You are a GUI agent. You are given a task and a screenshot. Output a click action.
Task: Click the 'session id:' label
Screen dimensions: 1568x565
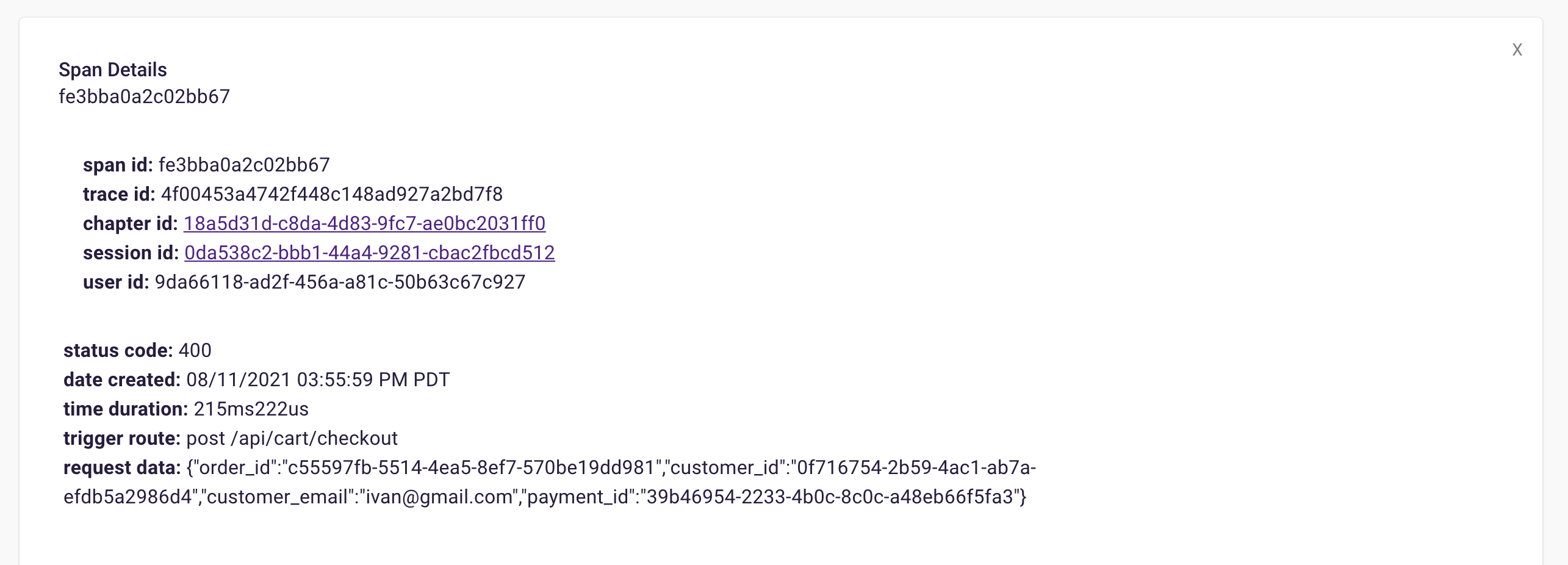click(131, 253)
